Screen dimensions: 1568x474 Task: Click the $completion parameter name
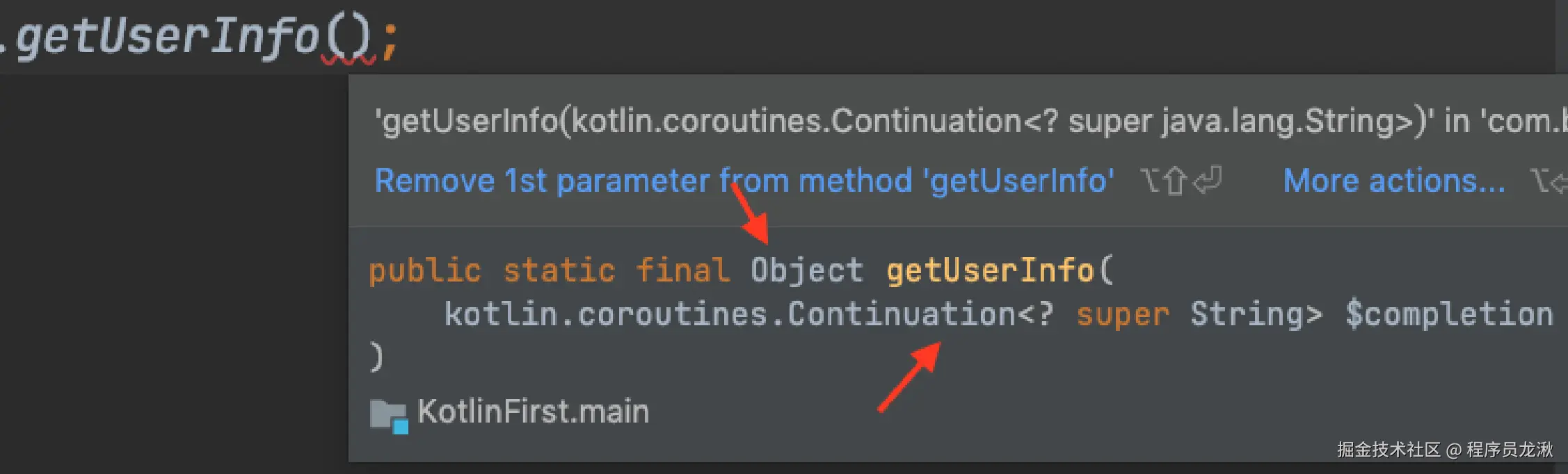click(1448, 314)
